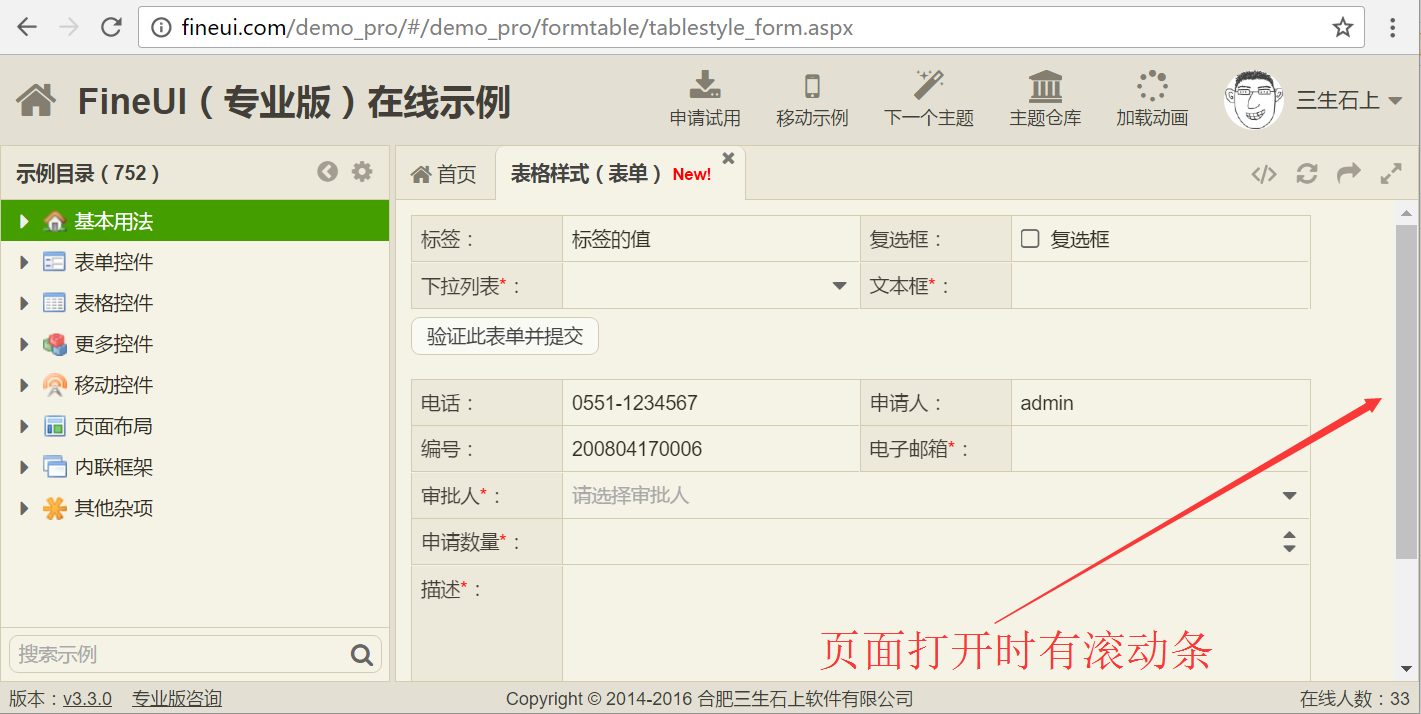Image resolution: width=1421 pixels, height=714 pixels.
Task: Open the 申请试用 download icon
Action: pos(705,85)
